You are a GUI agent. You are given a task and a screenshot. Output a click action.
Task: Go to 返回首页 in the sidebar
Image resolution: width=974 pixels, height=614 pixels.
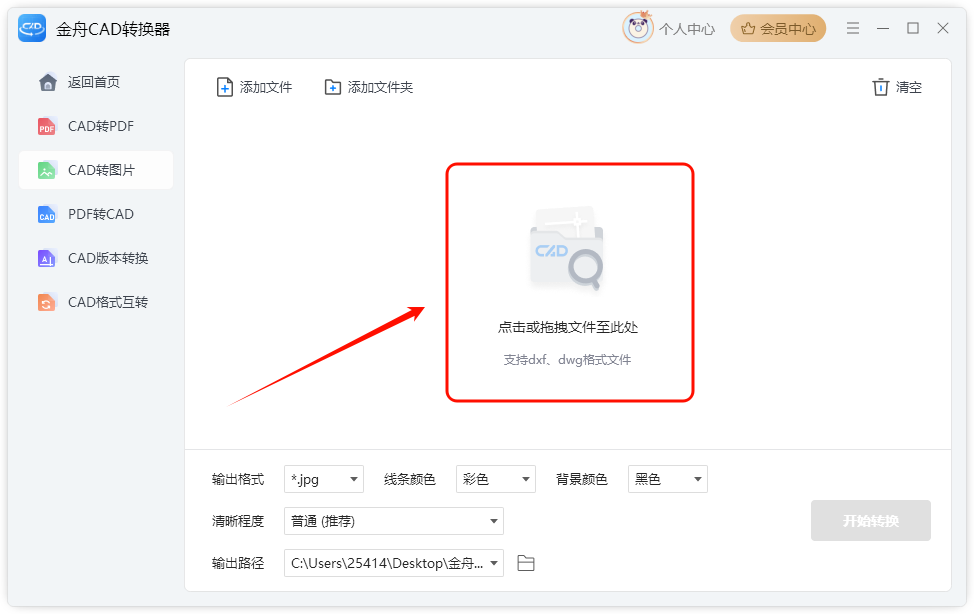pyautogui.click(x=96, y=82)
